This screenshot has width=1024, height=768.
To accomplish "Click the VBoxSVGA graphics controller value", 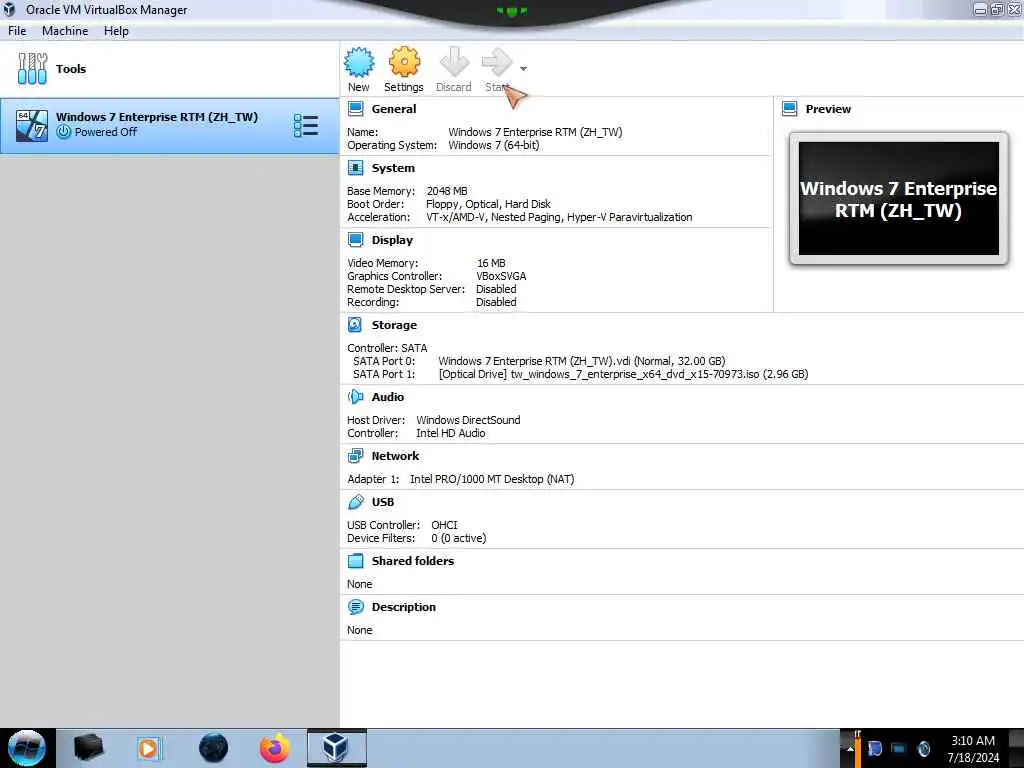I will pos(501,276).
